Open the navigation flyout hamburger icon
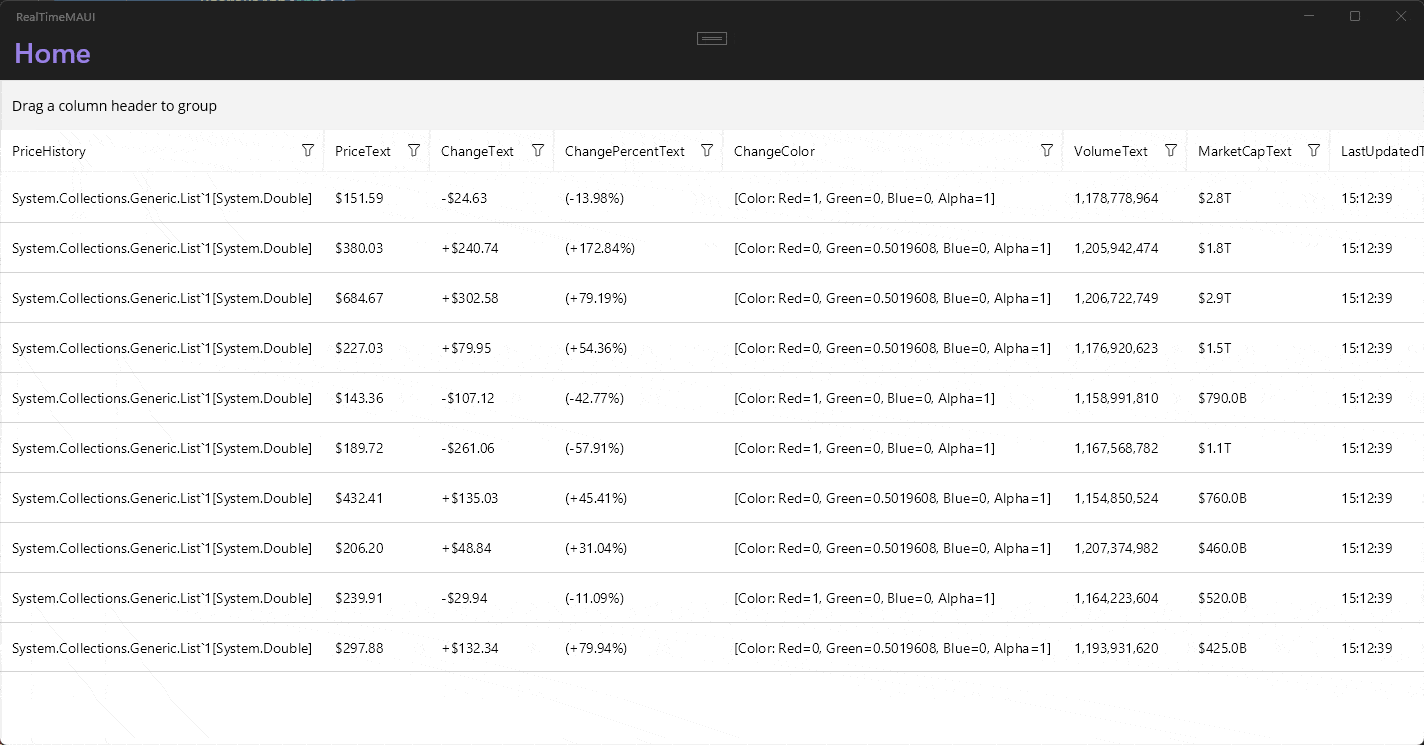 711,38
